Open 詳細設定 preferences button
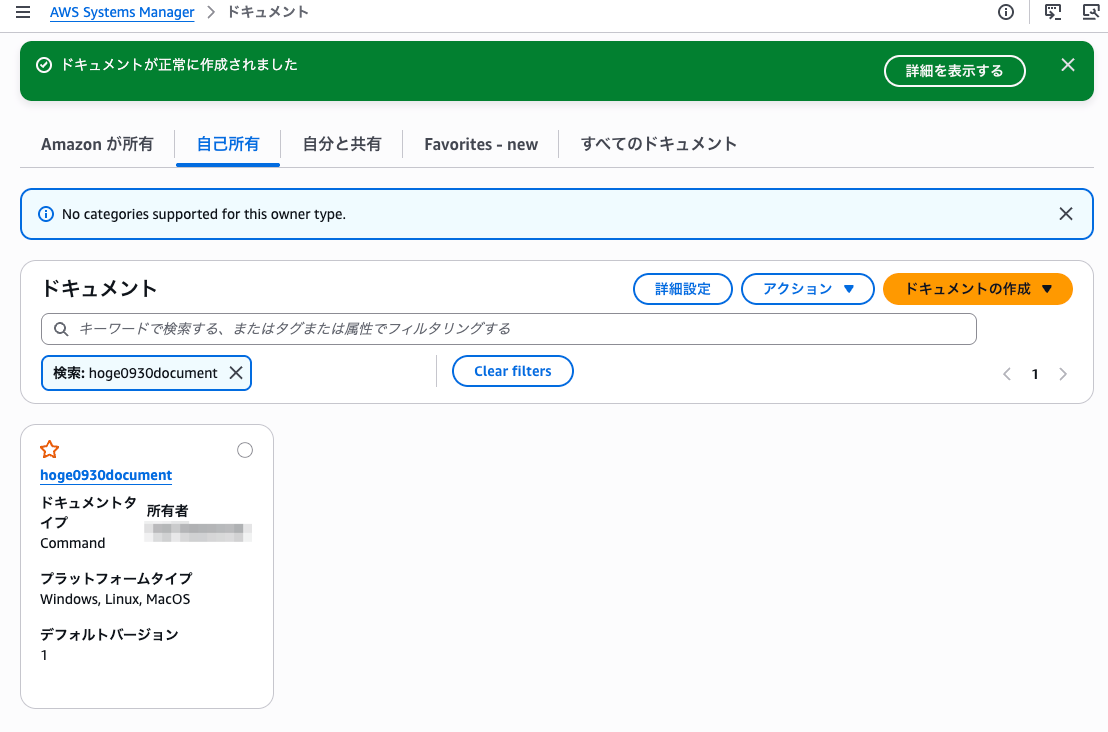 [x=683, y=289]
